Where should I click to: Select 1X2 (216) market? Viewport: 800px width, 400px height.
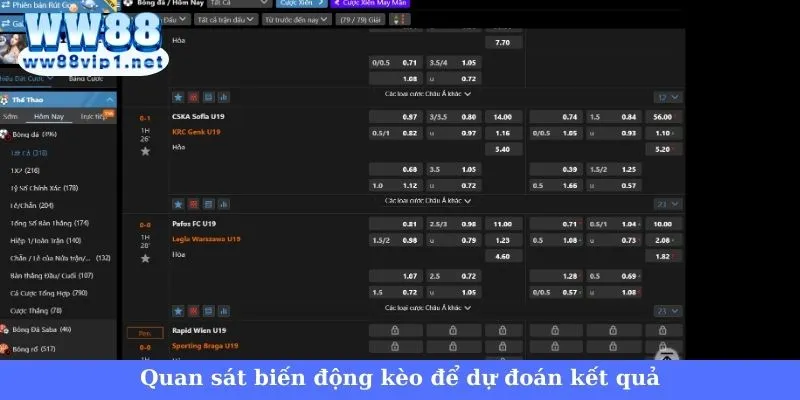(25, 170)
